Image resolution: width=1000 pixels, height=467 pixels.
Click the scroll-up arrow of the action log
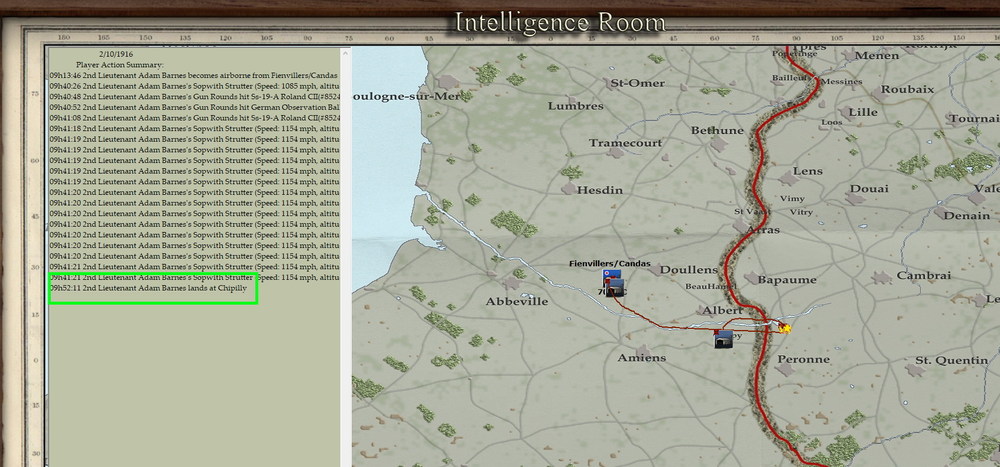click(345, 53)
